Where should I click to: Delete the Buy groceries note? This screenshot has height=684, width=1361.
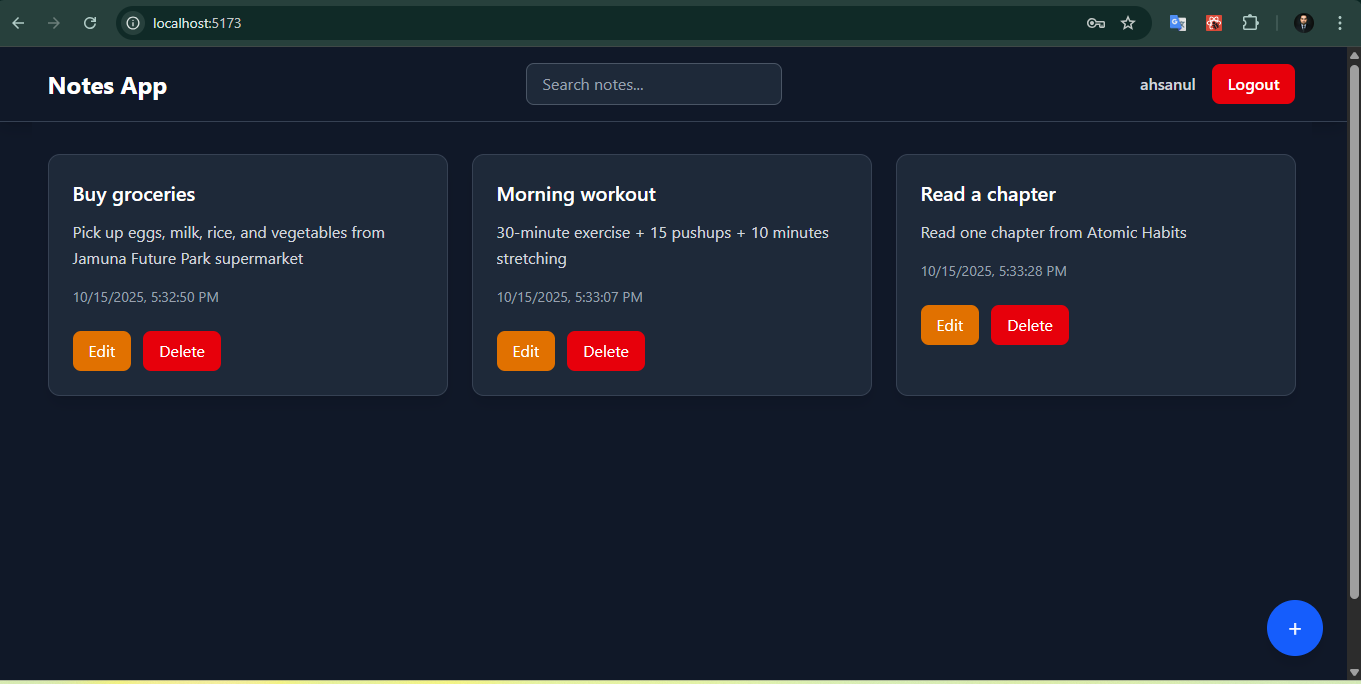click(x=182, y=351)
